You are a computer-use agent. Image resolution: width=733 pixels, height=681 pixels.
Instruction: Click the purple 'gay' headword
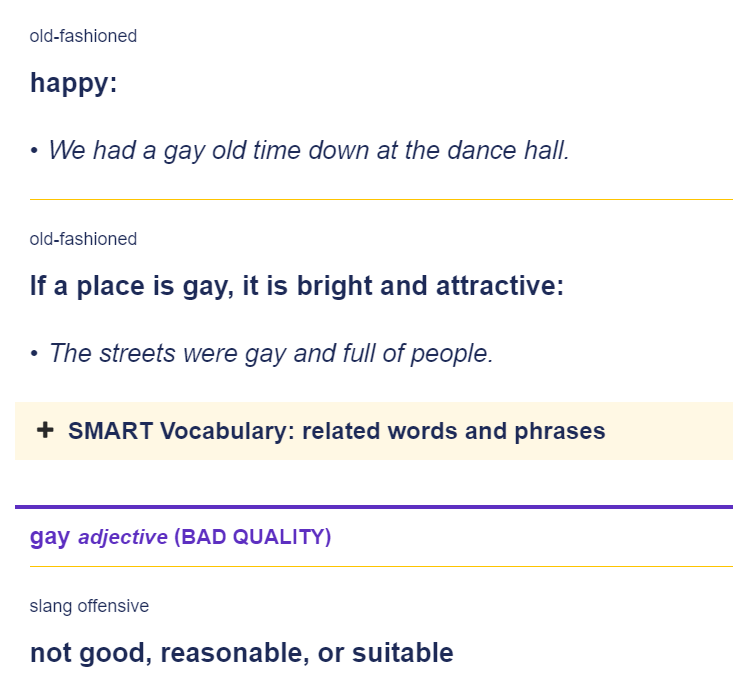[50, 538]
